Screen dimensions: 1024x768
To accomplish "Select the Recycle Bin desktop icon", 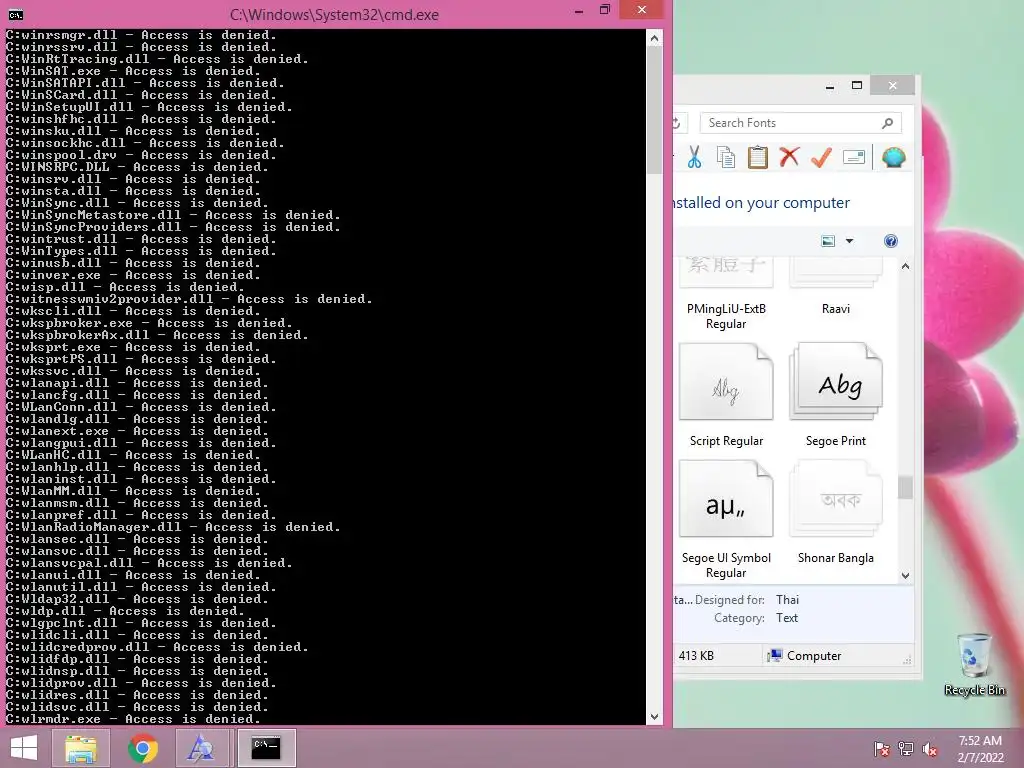I will pyautogui.click(x=975, y=664).
